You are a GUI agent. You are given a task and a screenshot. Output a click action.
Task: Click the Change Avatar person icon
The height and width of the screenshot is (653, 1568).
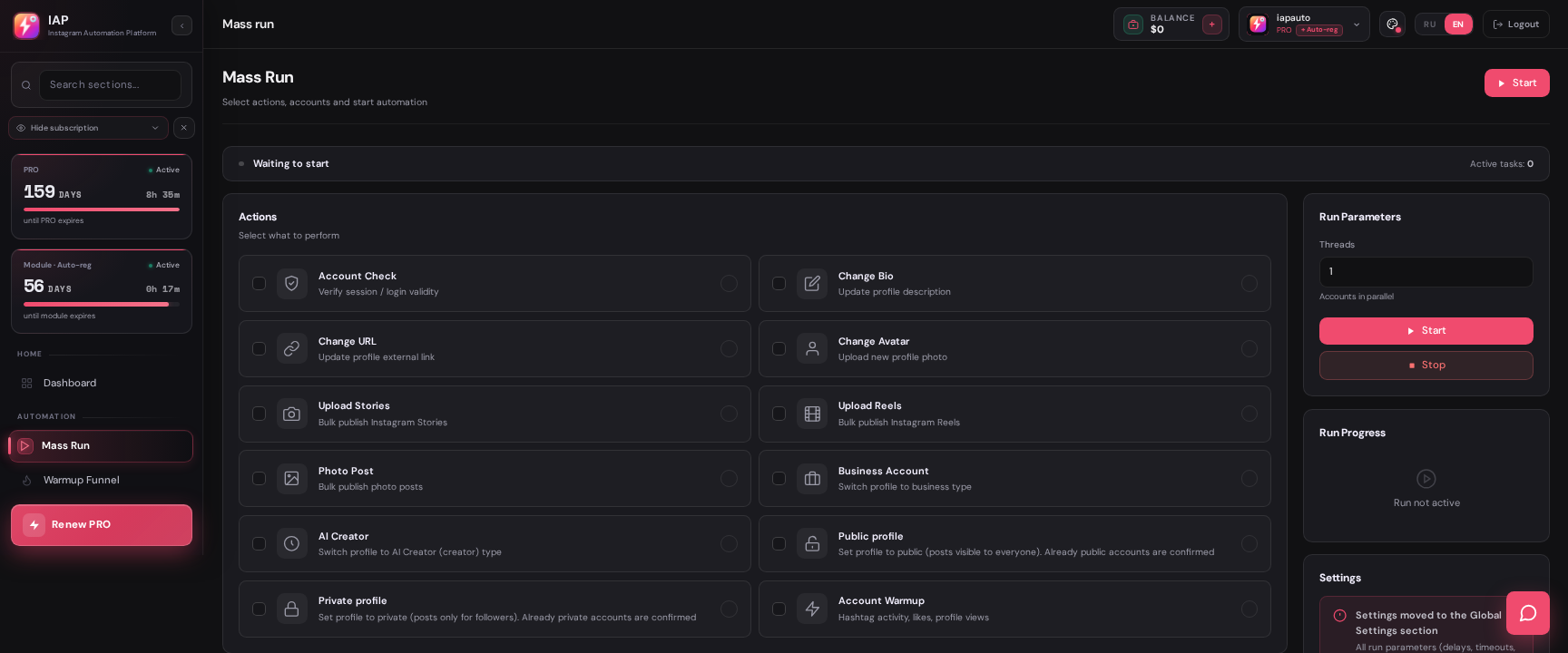[x=812, y=348]
